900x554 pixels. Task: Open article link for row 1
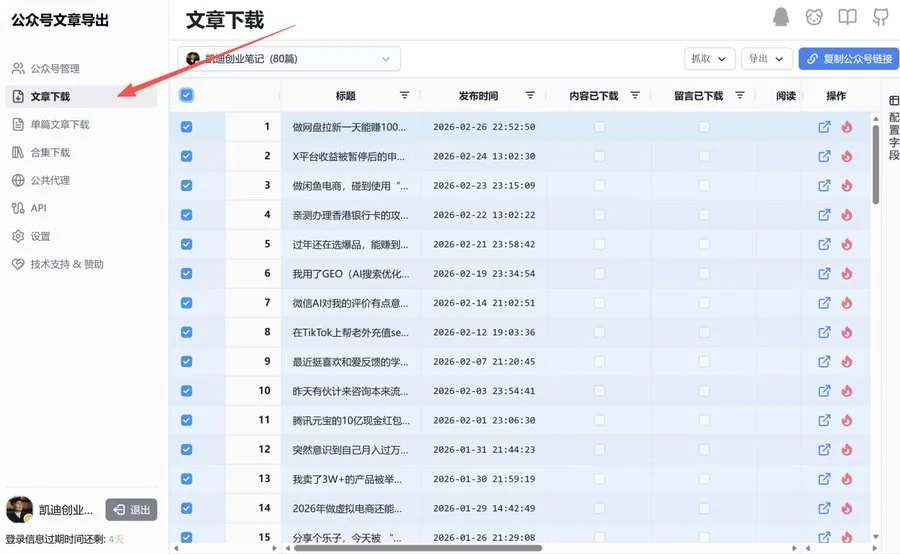[824, 127]
